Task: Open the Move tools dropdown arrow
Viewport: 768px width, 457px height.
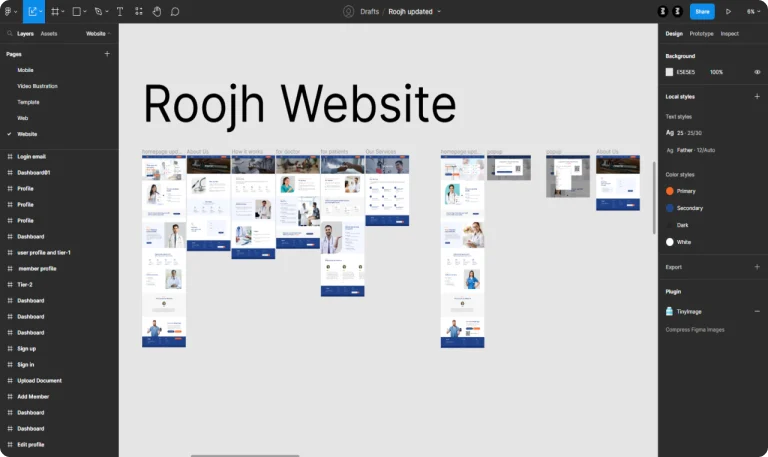Action: (x=41, y=11)
